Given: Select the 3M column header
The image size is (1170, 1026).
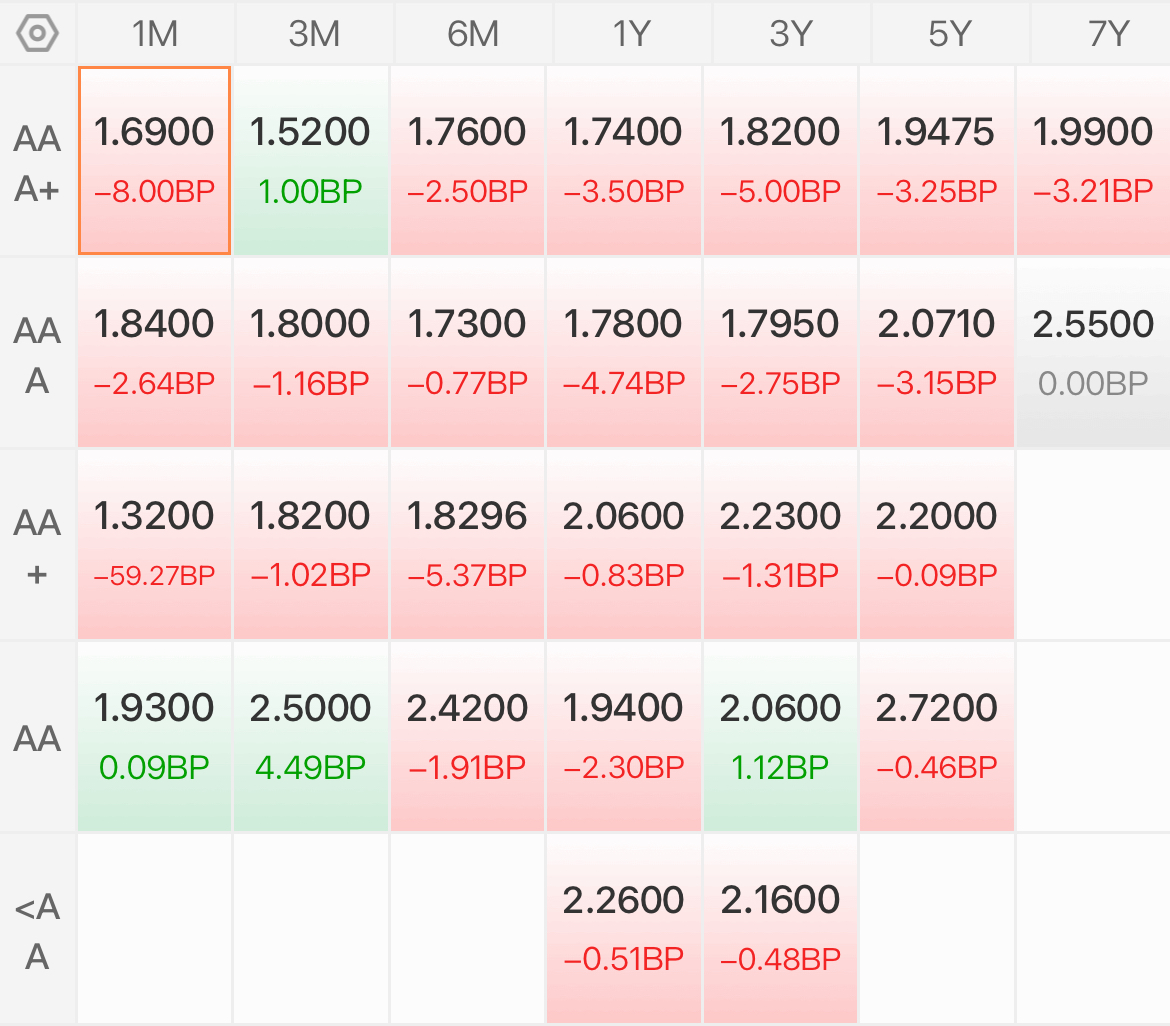Looking at the screenshot, I should (x=314, y=34).
